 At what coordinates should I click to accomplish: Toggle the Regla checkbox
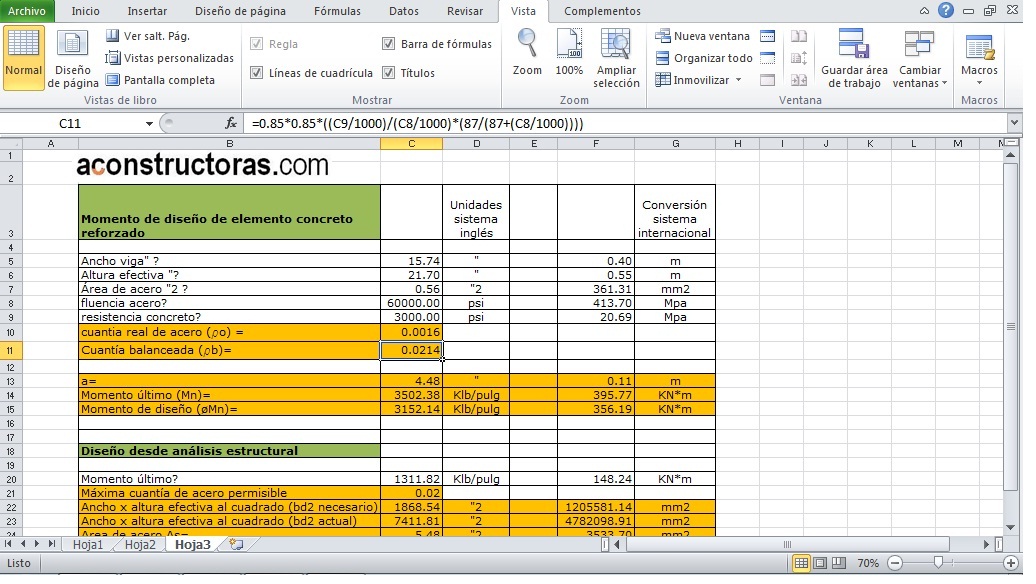[256, 44]
